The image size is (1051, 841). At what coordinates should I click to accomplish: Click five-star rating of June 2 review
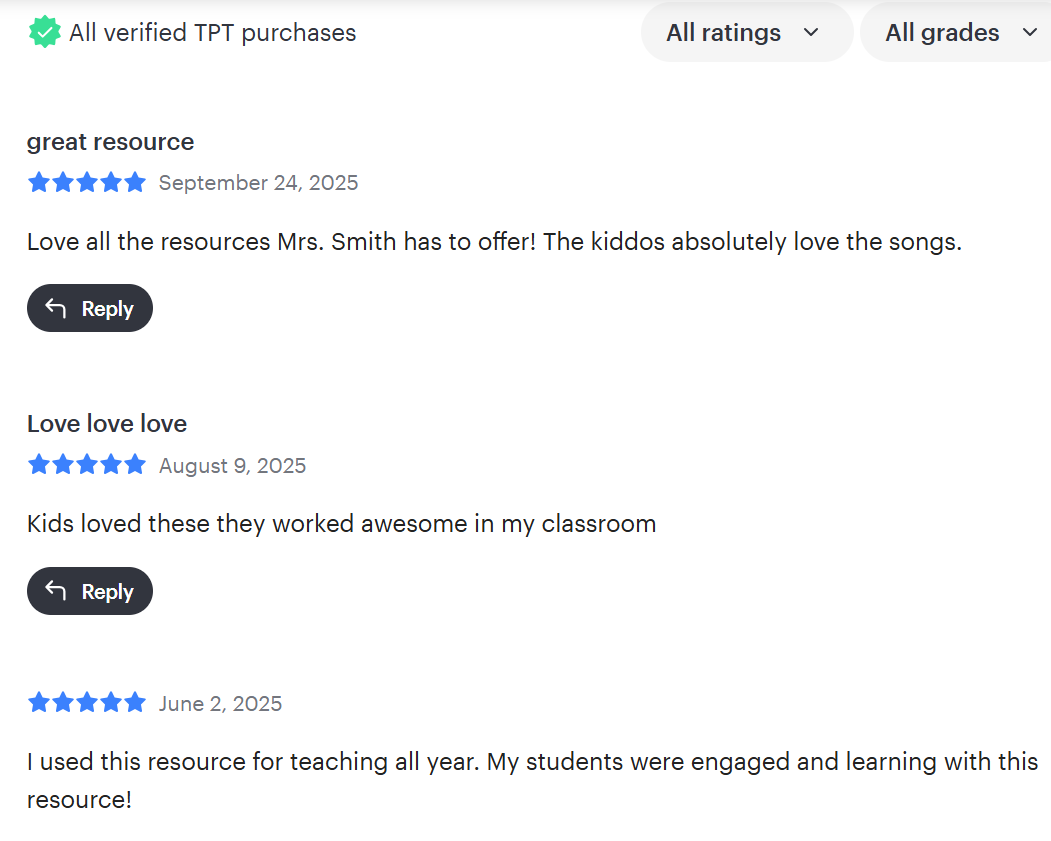(86, 703)
